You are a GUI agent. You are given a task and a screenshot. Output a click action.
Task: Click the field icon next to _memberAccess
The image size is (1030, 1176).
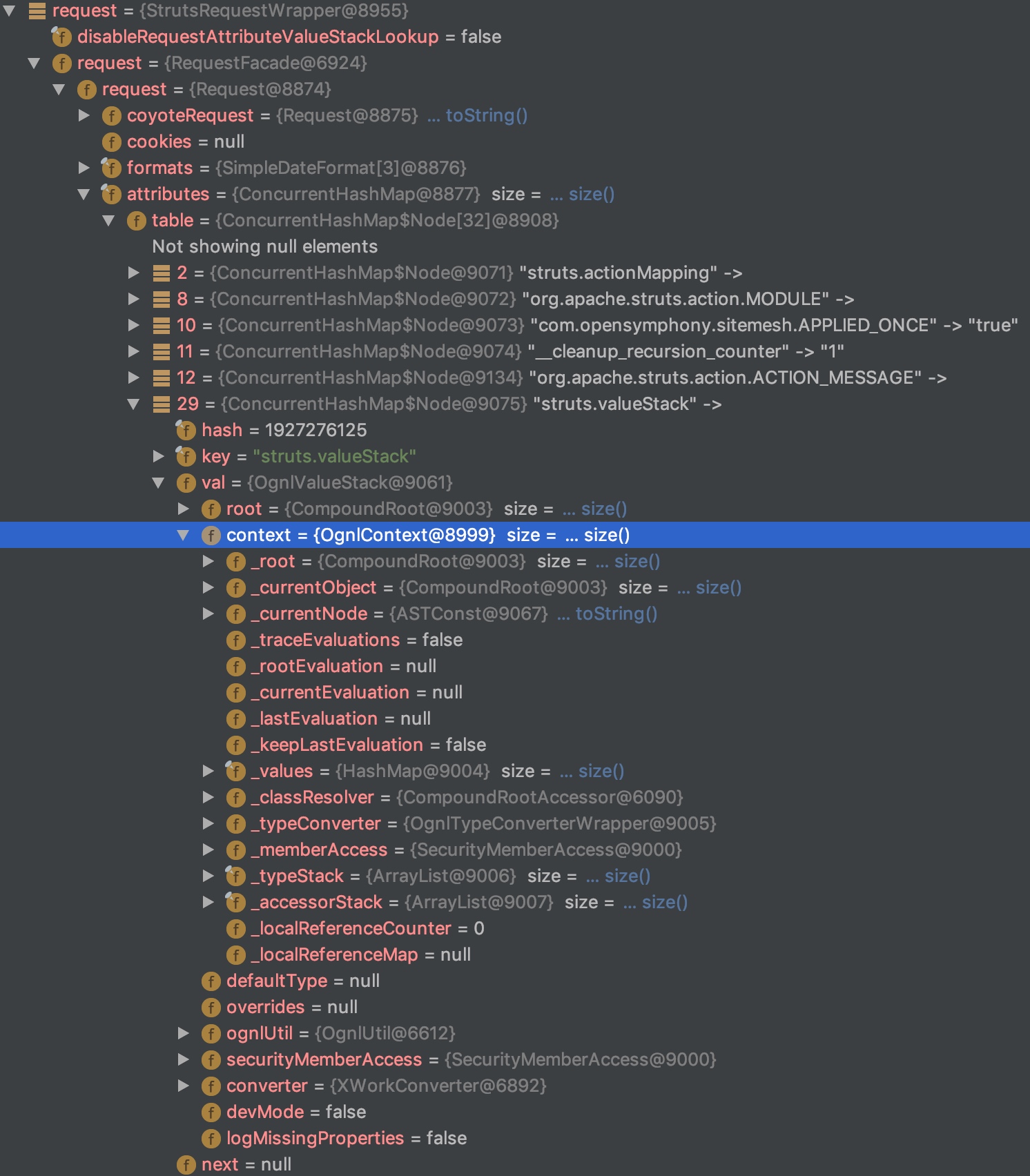pos(235,850)
